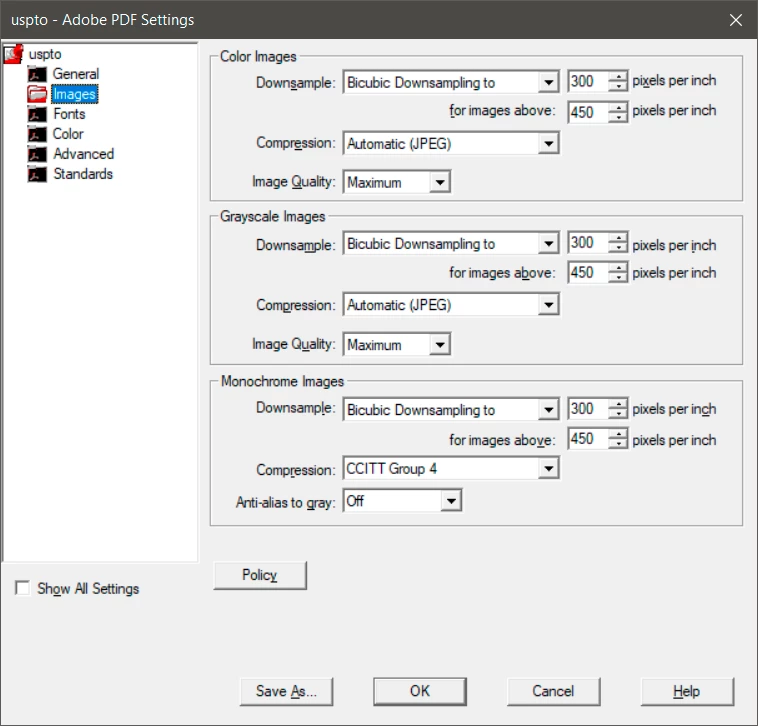Viewport: 758px width, 726px height.
Task: Close the Adobe PDF Settings dialog
Action: [736, 20]
